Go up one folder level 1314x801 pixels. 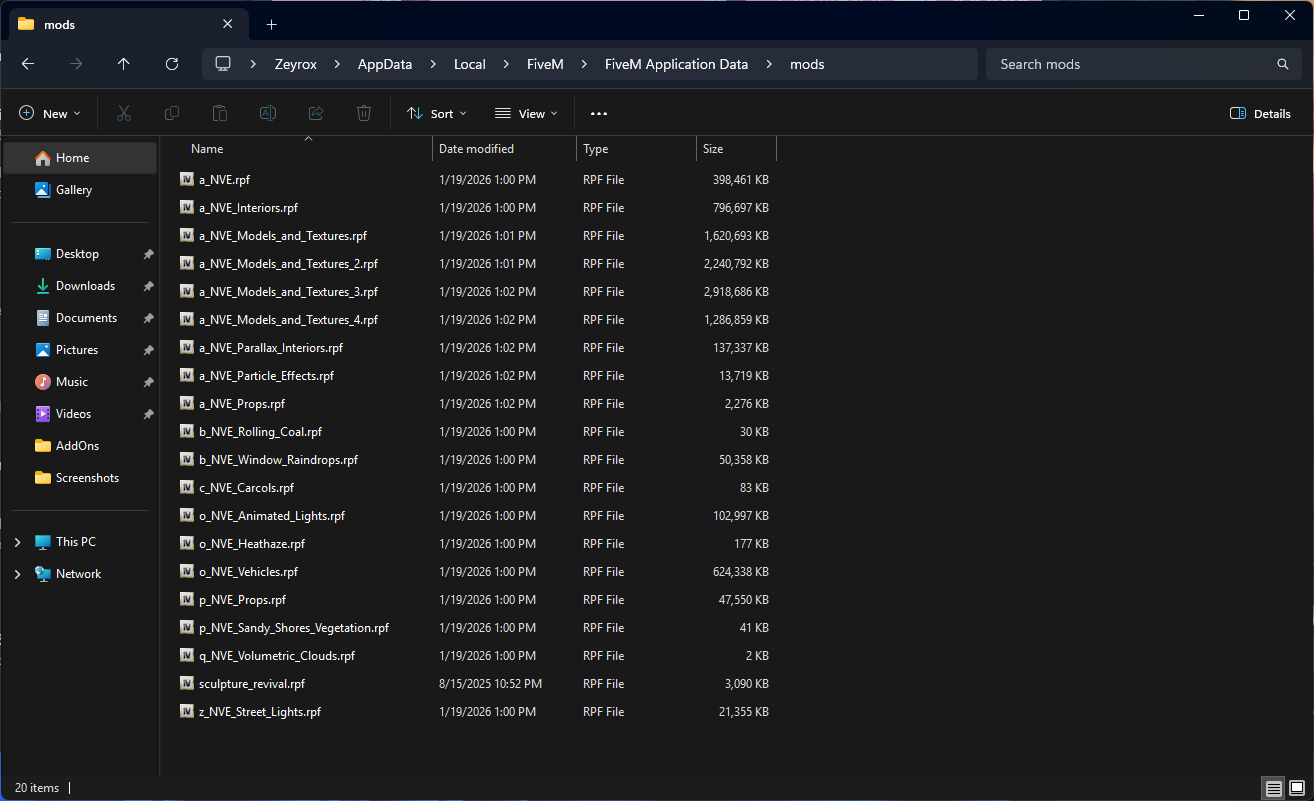pyautogui.click(x=124, y=64)
